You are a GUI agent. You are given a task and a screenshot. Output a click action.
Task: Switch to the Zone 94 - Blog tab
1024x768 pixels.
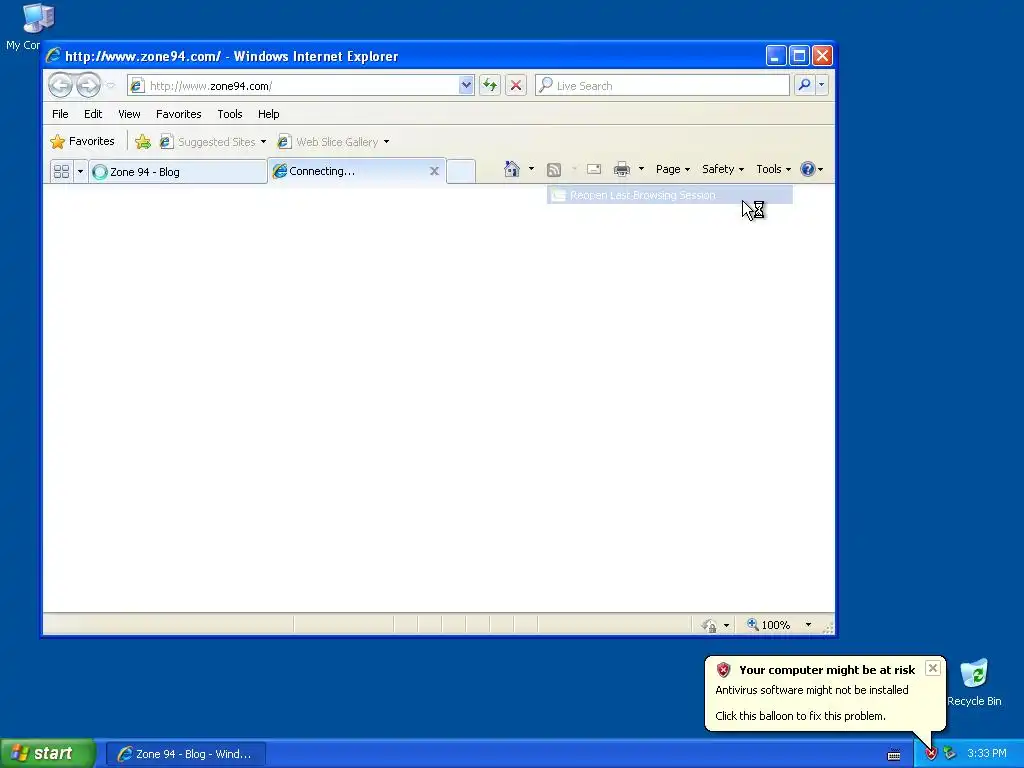click(178, 172)
